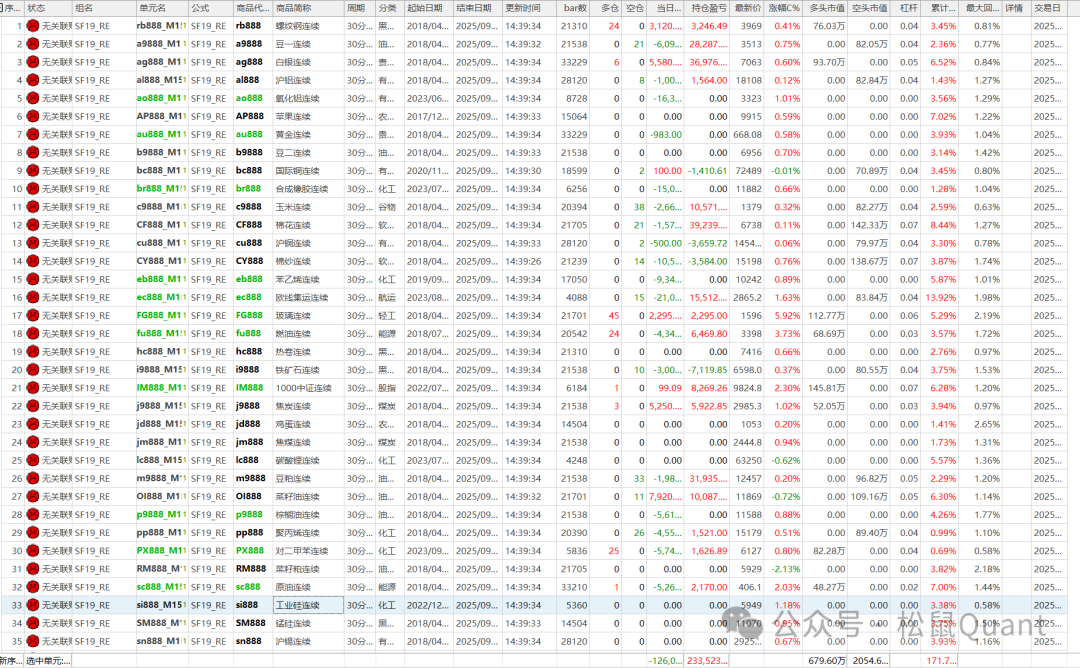Image resolution: width=1080 pixels, height=668 pixels.
Task: Click the red status icon in the rb888 row
Action: click(32, 26)
